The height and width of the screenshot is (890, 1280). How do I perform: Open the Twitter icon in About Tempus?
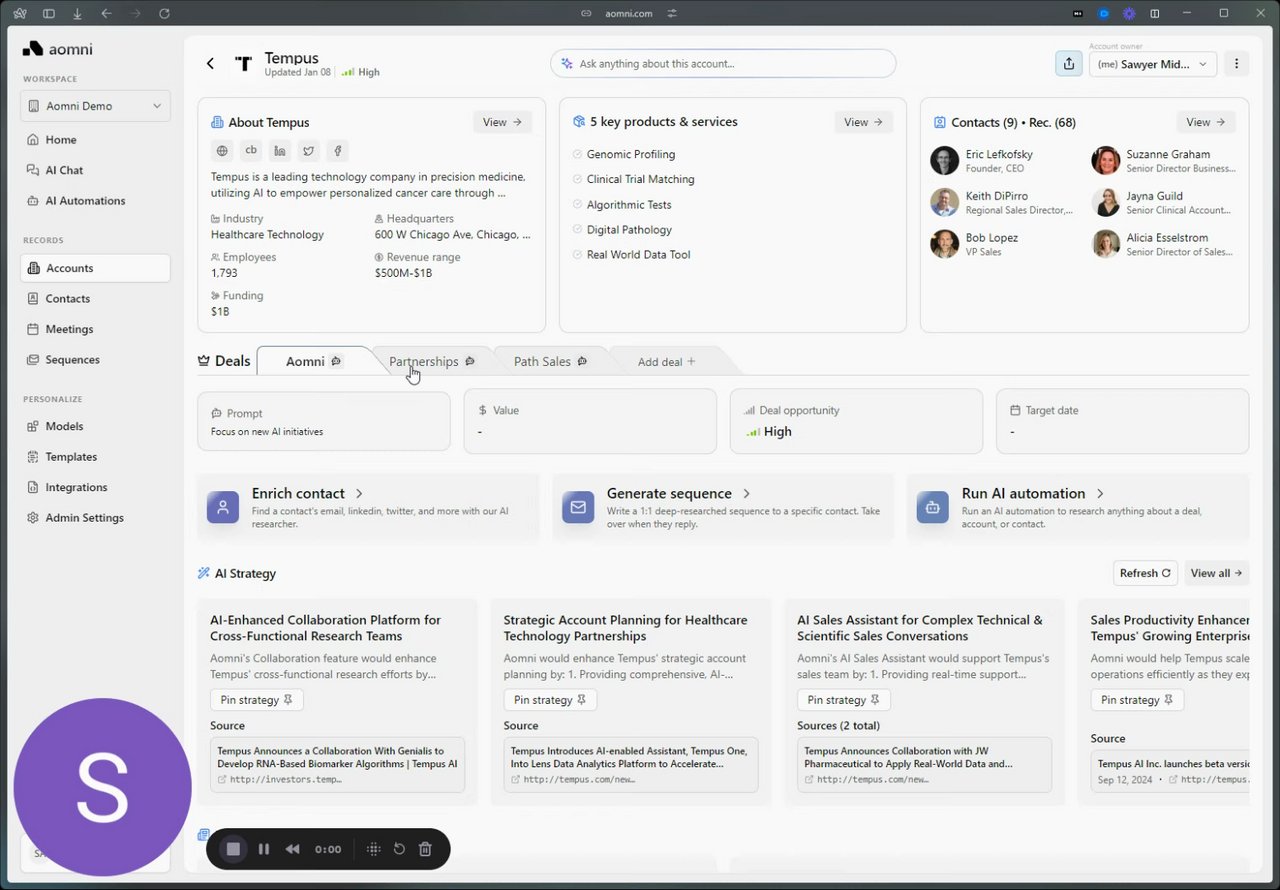coord(309,151)
